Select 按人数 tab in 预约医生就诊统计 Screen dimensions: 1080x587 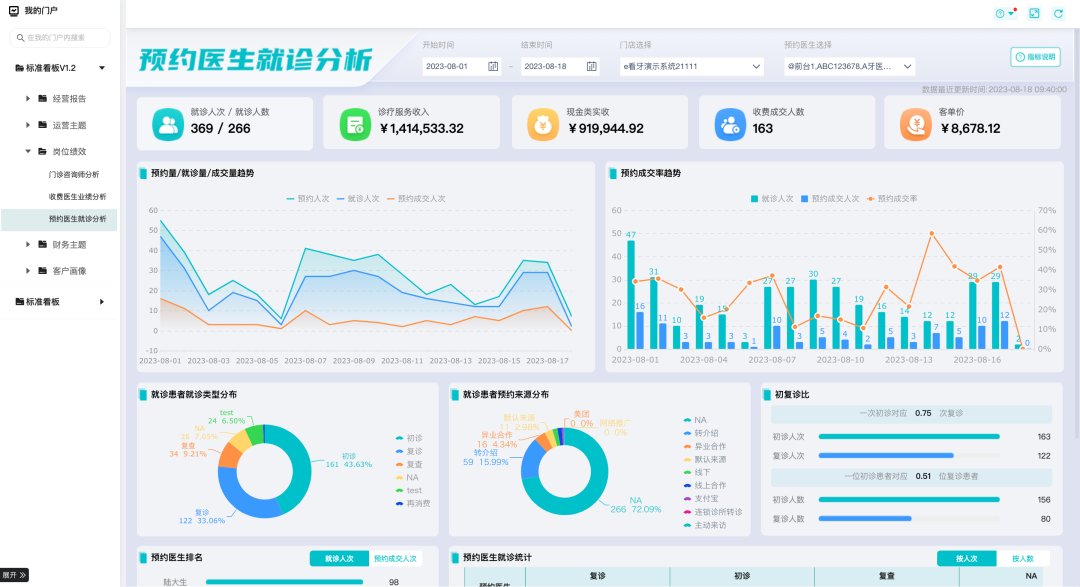[1022, 559]
